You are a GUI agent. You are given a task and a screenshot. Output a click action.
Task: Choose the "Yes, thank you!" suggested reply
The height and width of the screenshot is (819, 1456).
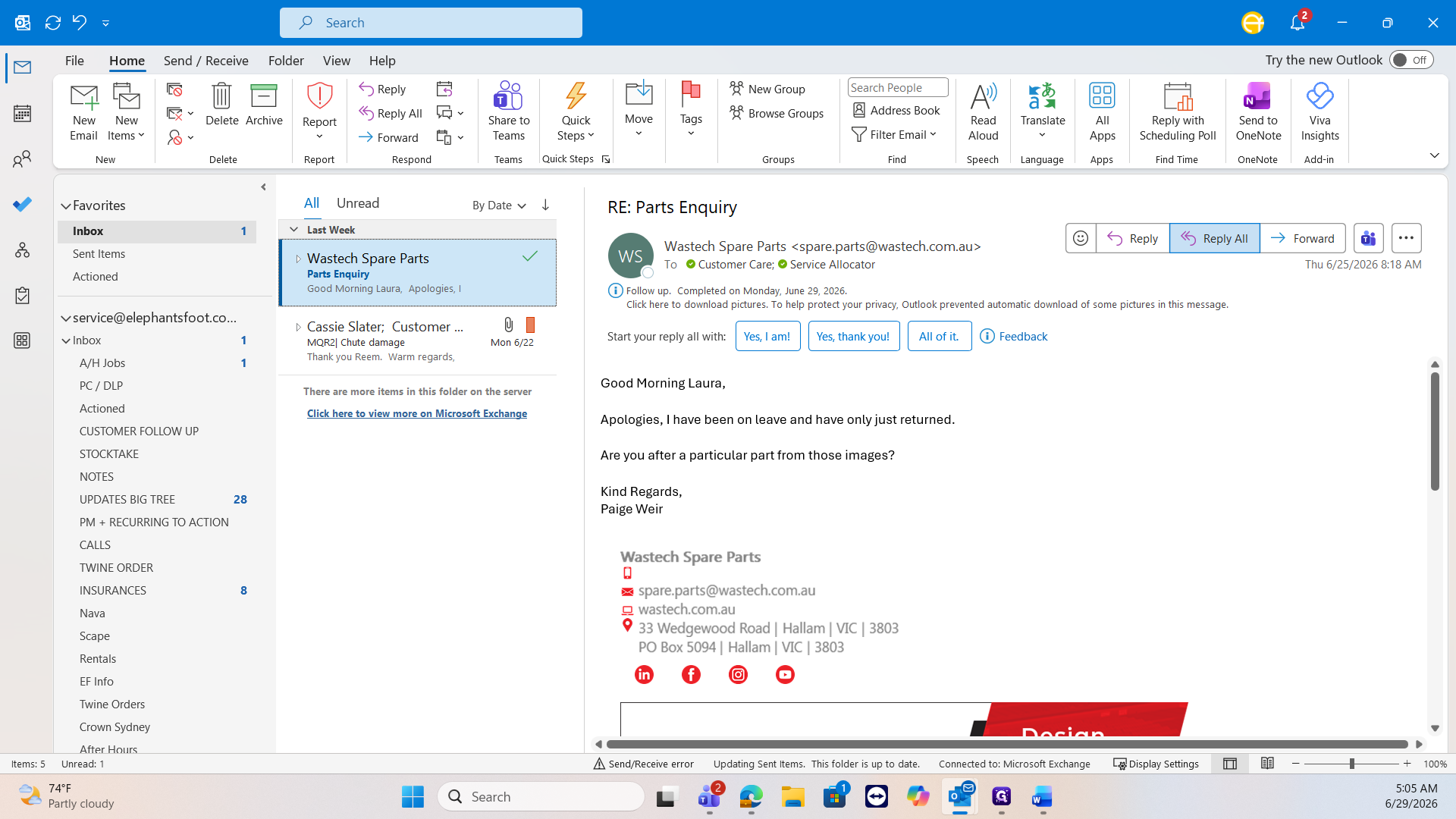tap(854, 336)
